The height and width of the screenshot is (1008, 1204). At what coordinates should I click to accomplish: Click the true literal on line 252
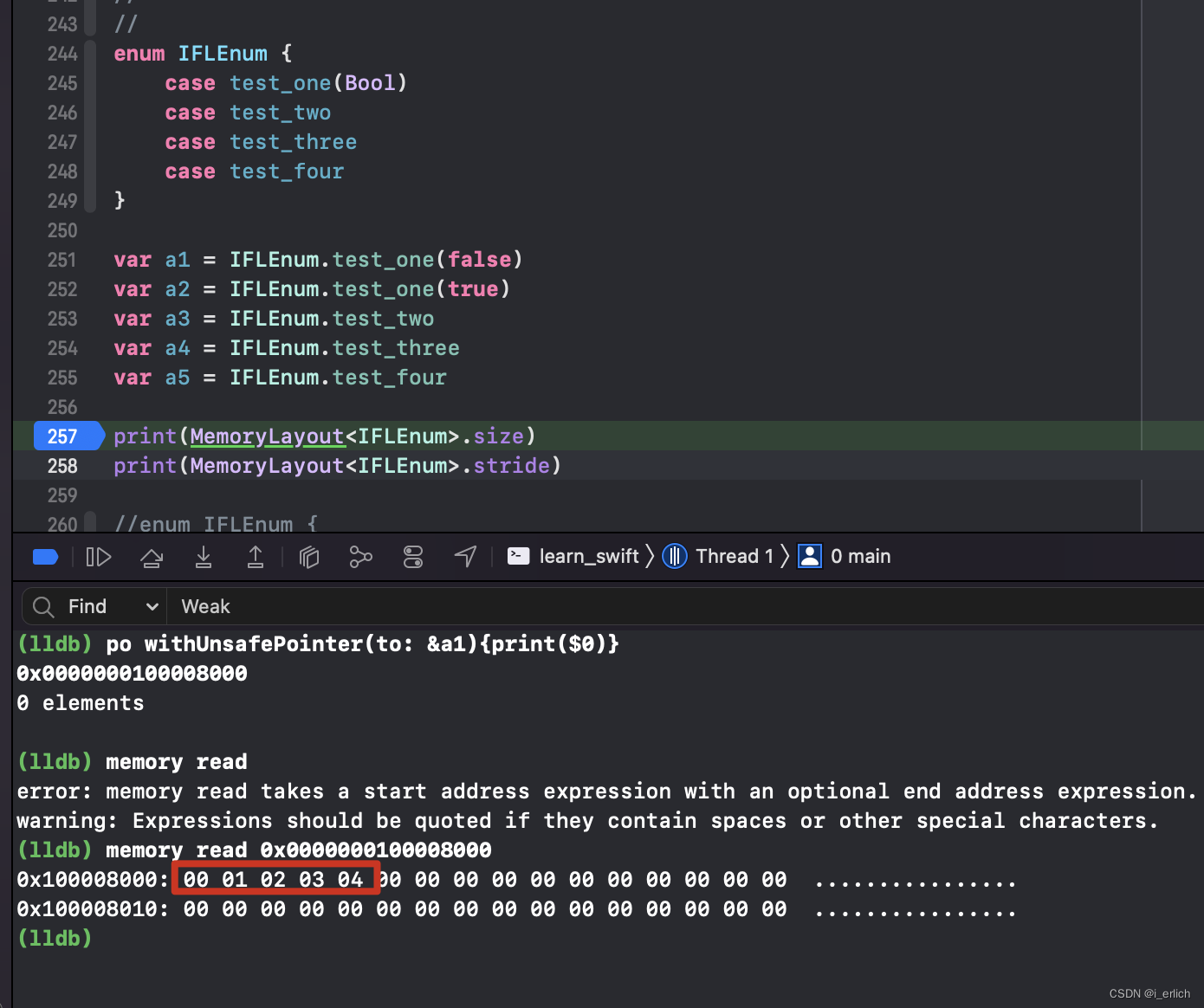click(x=473, y=289)
